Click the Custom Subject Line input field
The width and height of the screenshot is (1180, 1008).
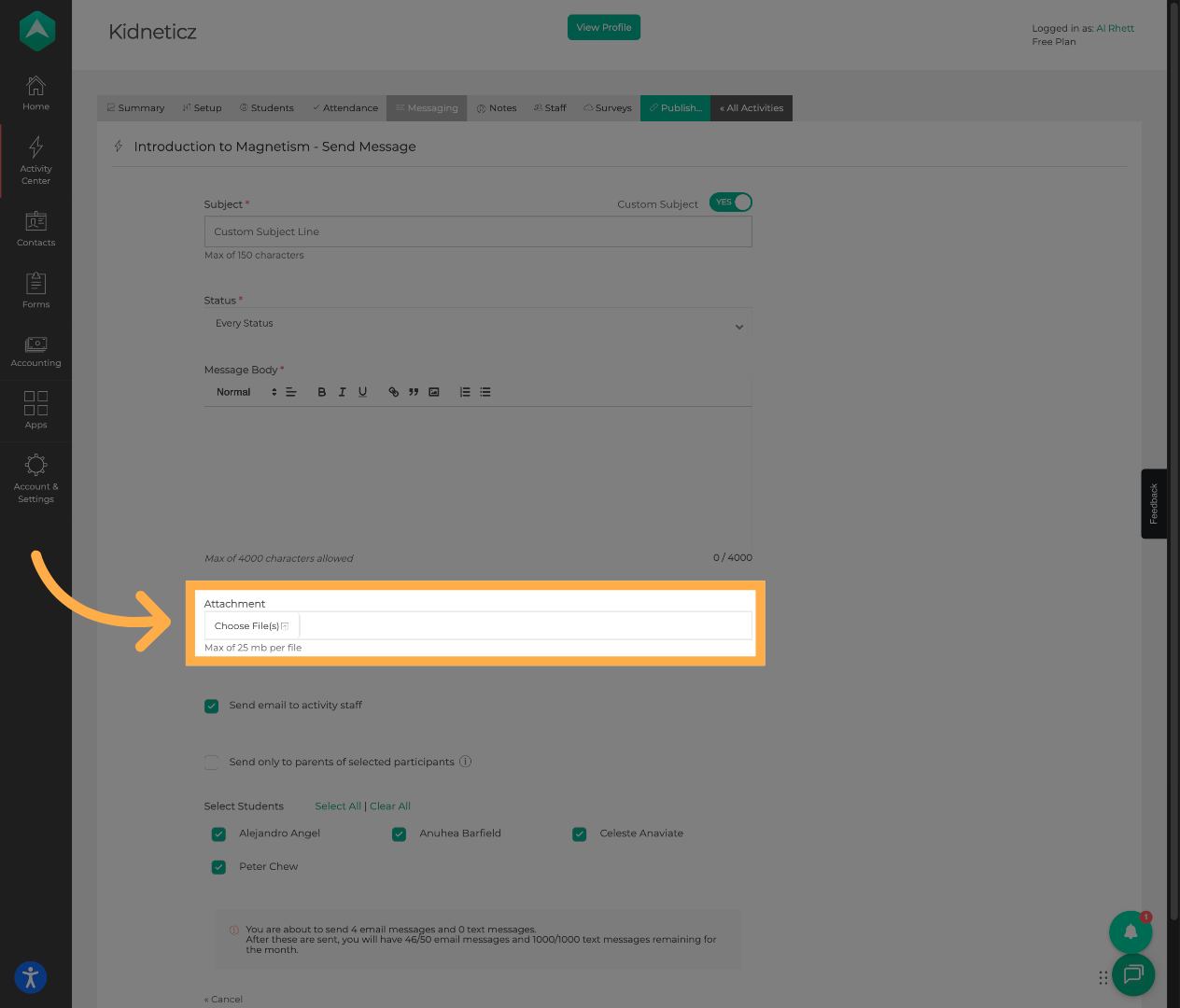coord(478,231)
